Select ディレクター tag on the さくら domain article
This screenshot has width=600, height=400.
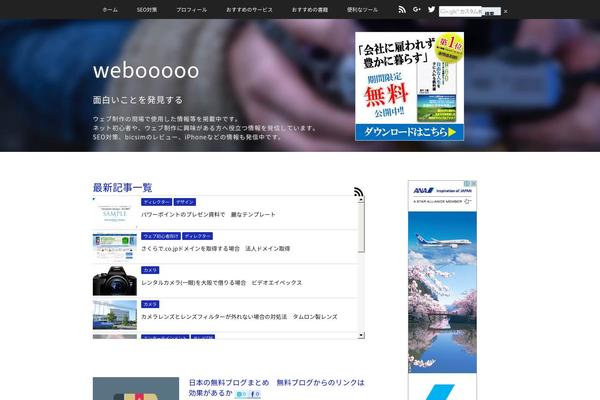197,236
